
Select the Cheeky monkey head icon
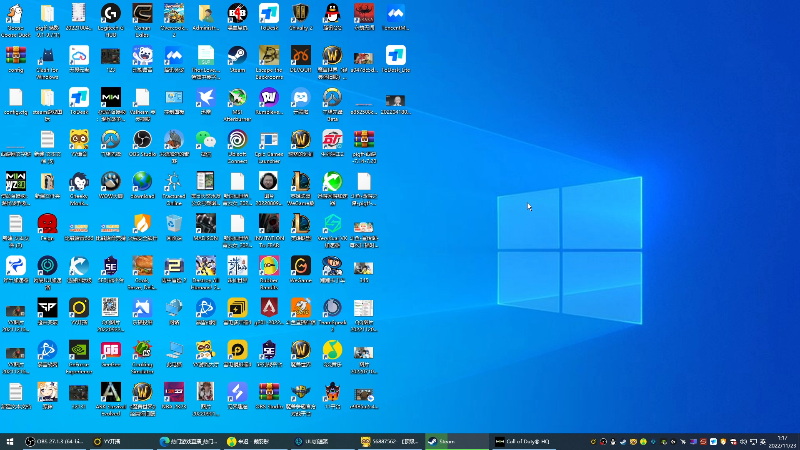[x=79, y=189]
